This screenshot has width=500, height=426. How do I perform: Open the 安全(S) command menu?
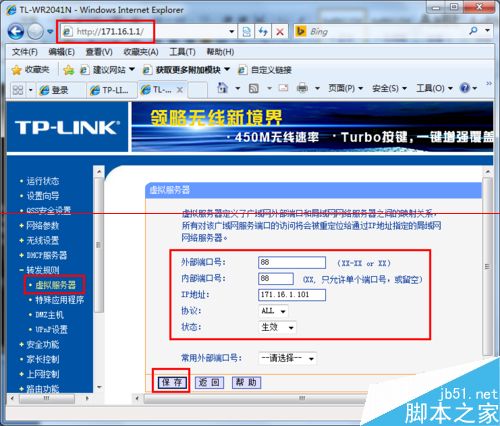(389, 88)
